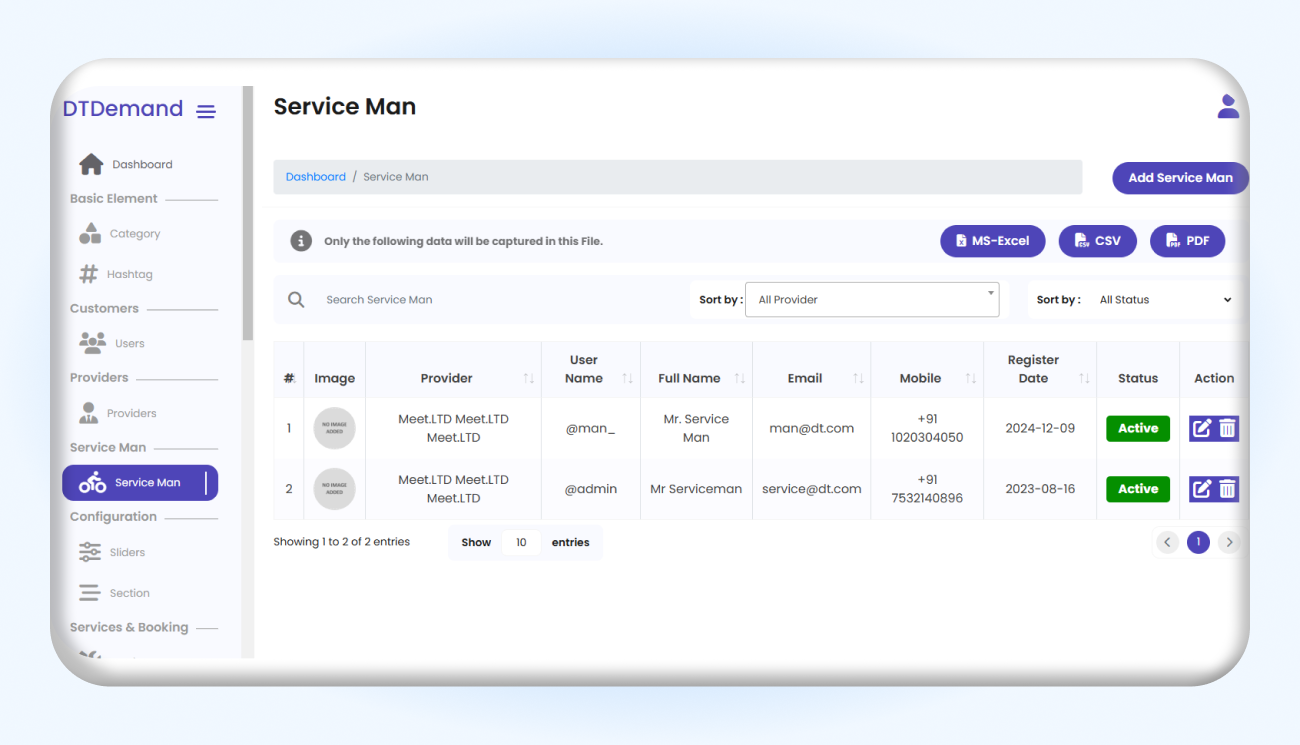The image size is (1300, 745).
Task: Open Hashtag menu item
Action: [x=130, y=274]
